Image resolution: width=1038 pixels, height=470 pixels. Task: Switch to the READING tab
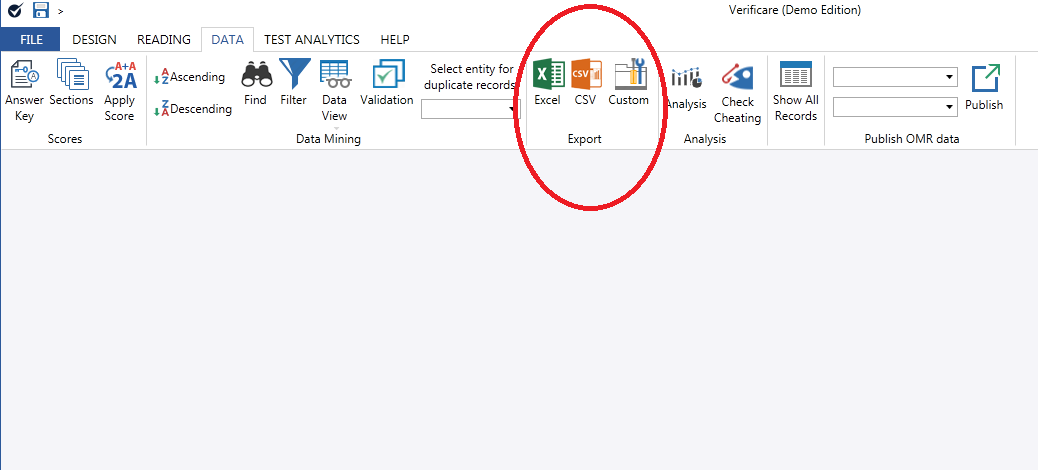[x=164, y=40]
